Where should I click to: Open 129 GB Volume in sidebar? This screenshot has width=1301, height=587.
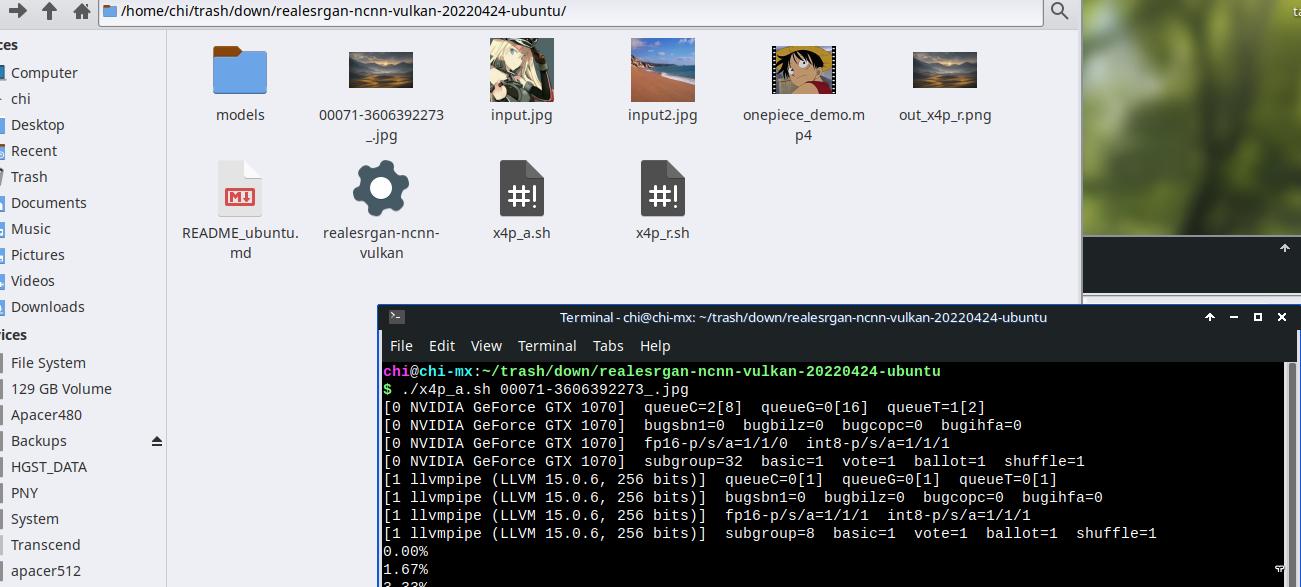click(61, 389)
